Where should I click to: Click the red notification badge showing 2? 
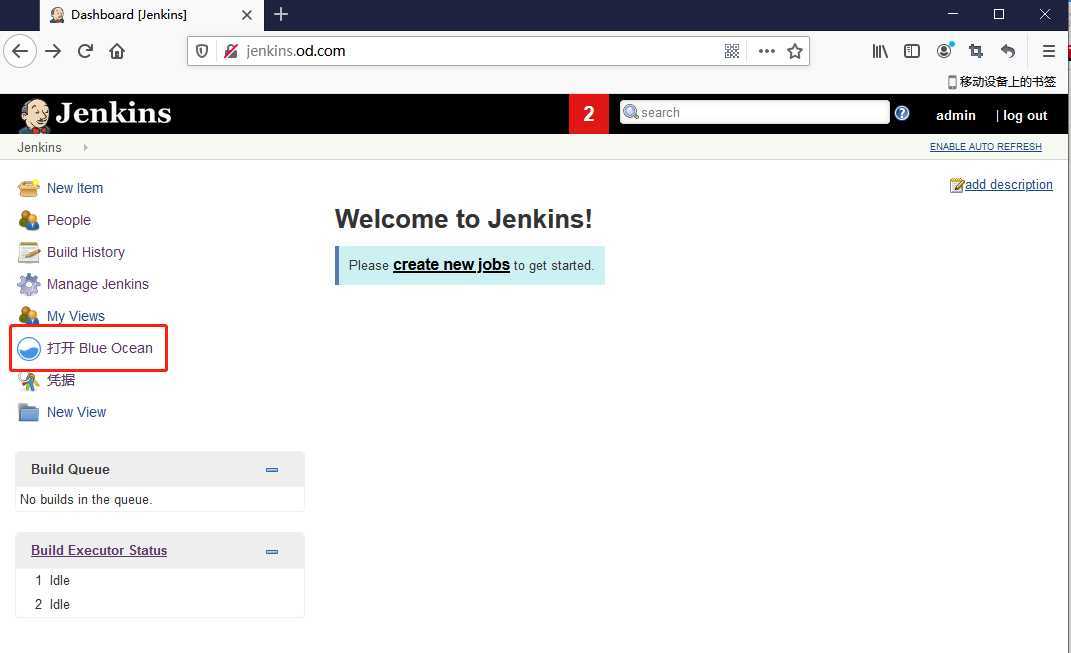coord(588,113)
